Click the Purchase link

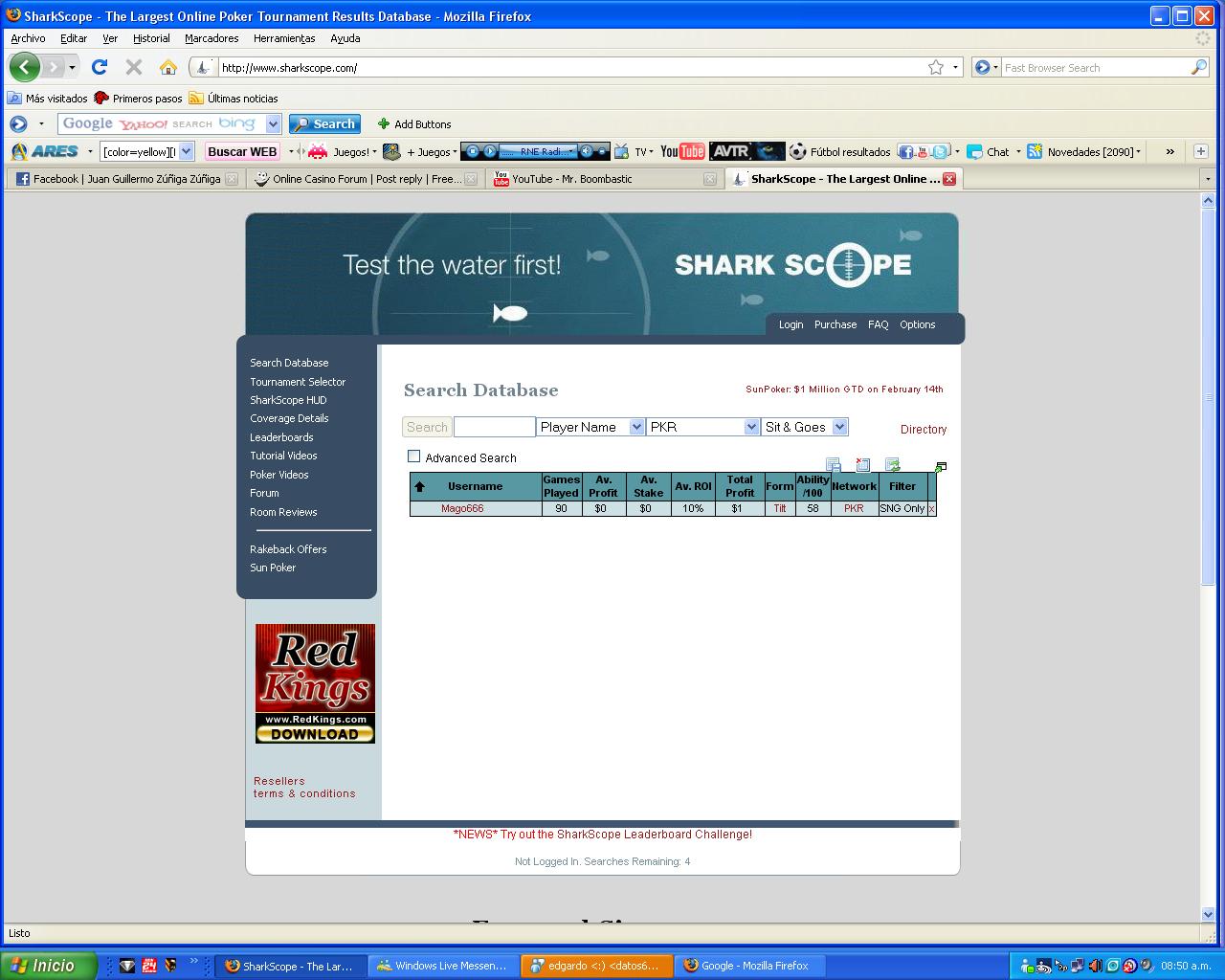click(835, 324)
